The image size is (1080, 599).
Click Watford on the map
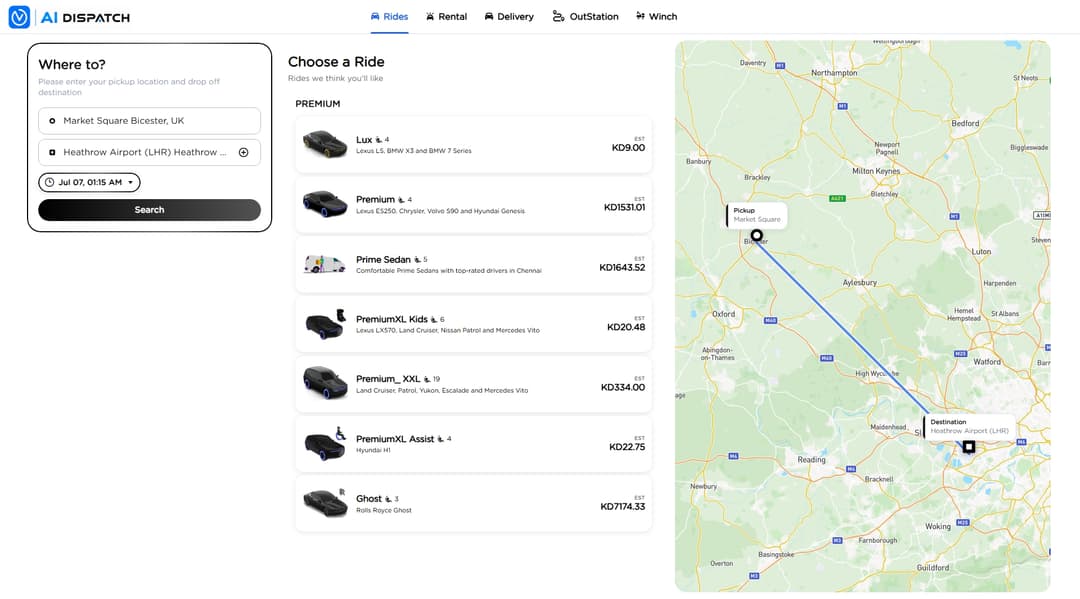(987, 361)
